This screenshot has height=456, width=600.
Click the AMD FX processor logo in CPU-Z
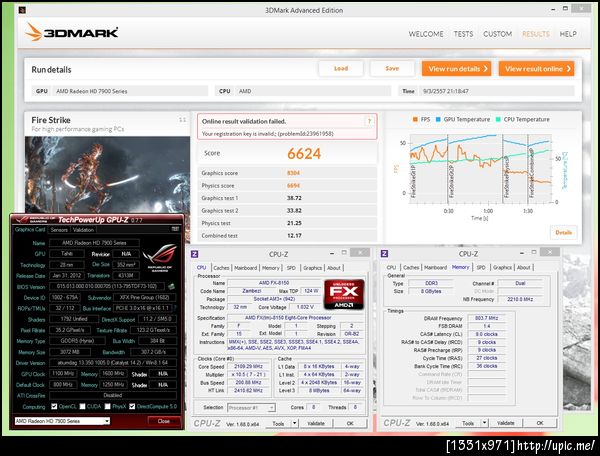[x=344, y=294]
